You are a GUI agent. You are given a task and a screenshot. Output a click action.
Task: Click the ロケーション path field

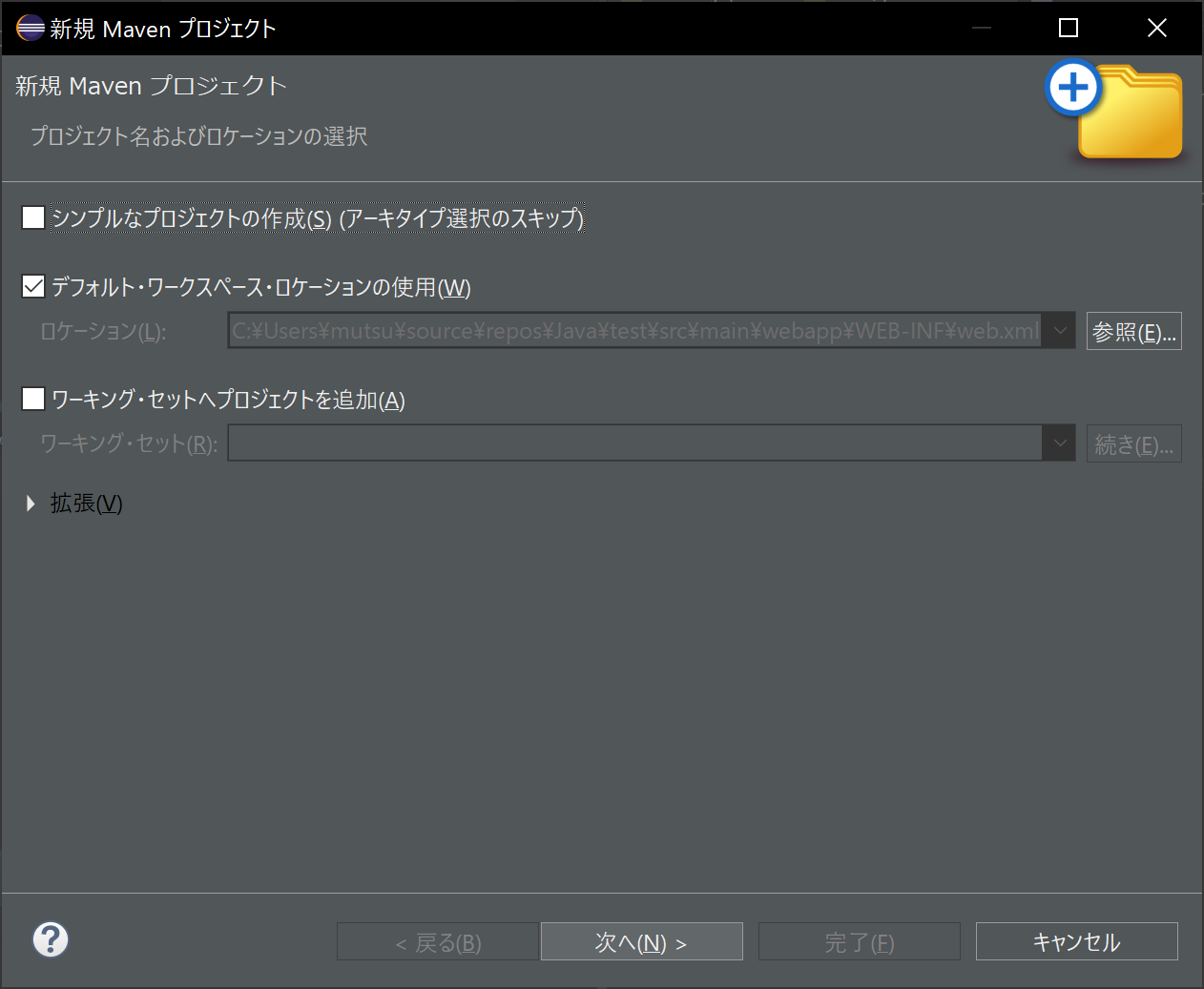[x=634, y=331]
